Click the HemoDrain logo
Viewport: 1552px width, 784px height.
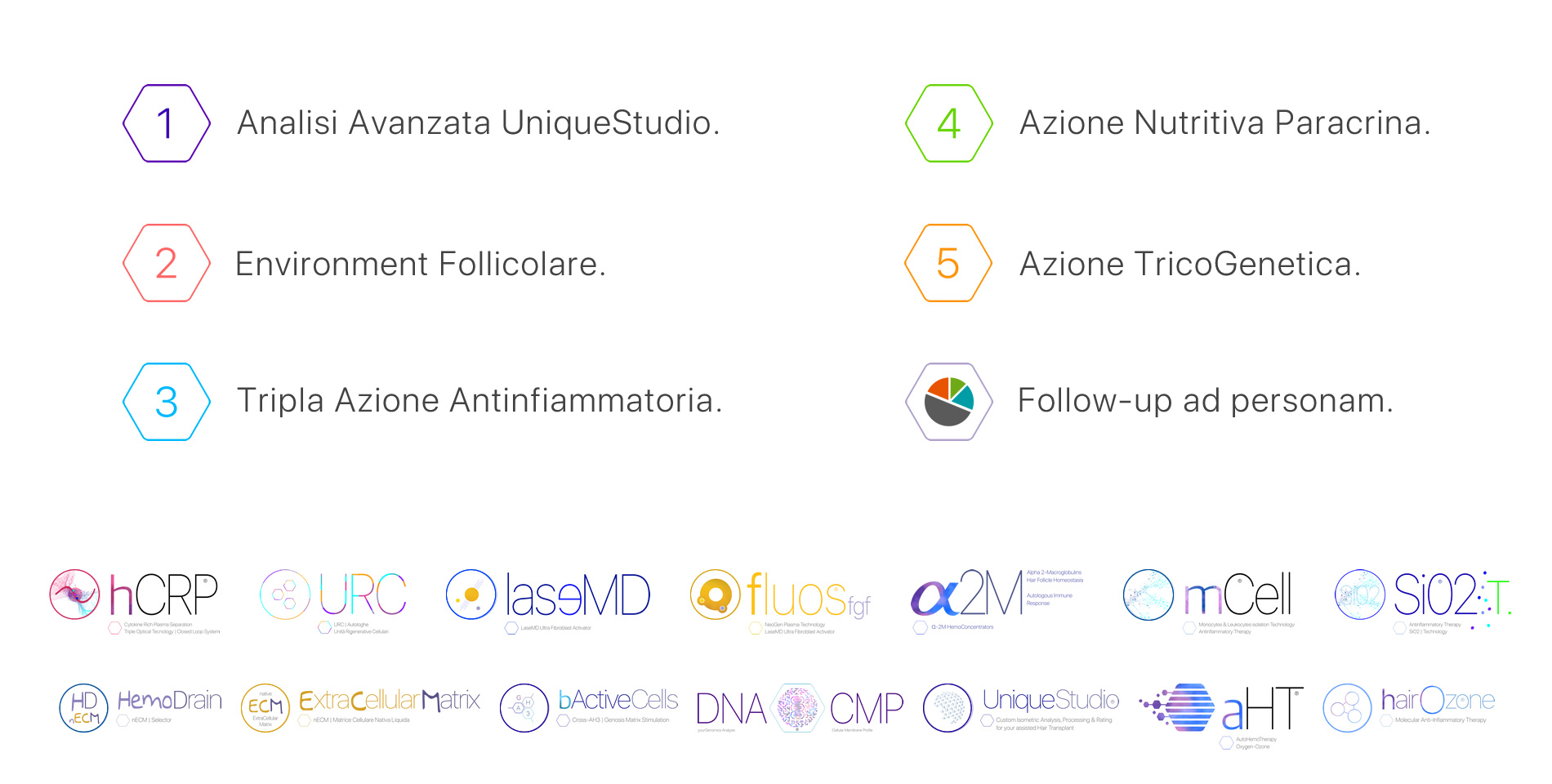140,707
